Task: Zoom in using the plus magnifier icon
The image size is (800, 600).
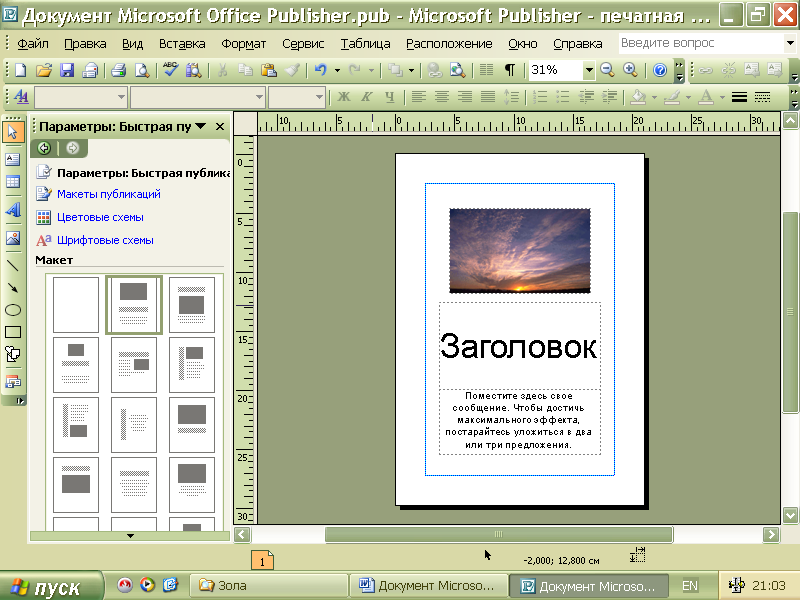Action: pyautogui.click(x=631, y=70)
